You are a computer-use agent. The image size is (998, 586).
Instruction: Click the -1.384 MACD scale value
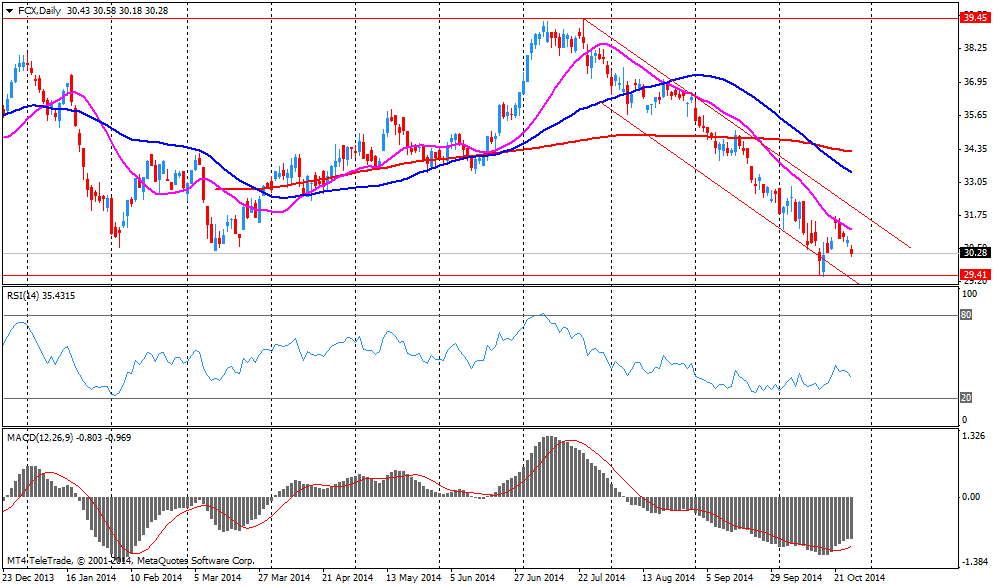(x=974, y=561)
